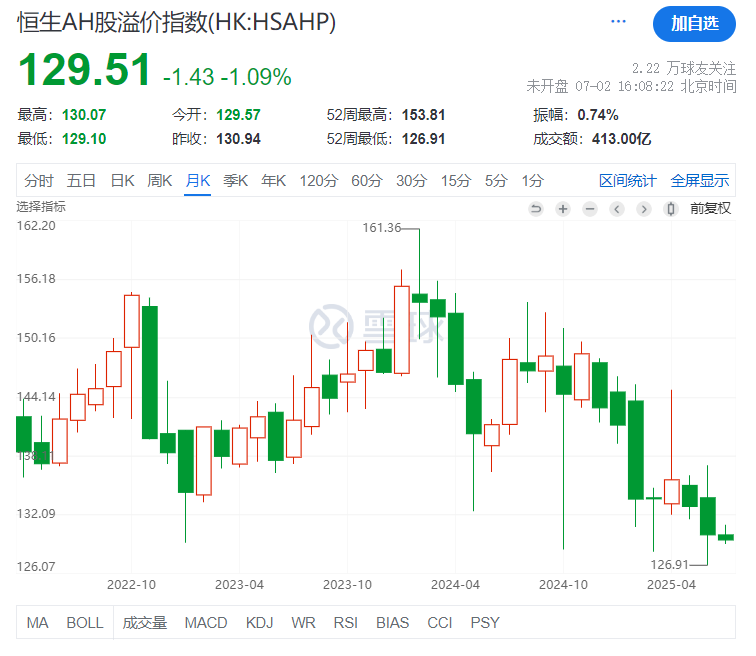Click the 全屏显示 link
Screen dimensions: 756x656
(x=700, y=181)
